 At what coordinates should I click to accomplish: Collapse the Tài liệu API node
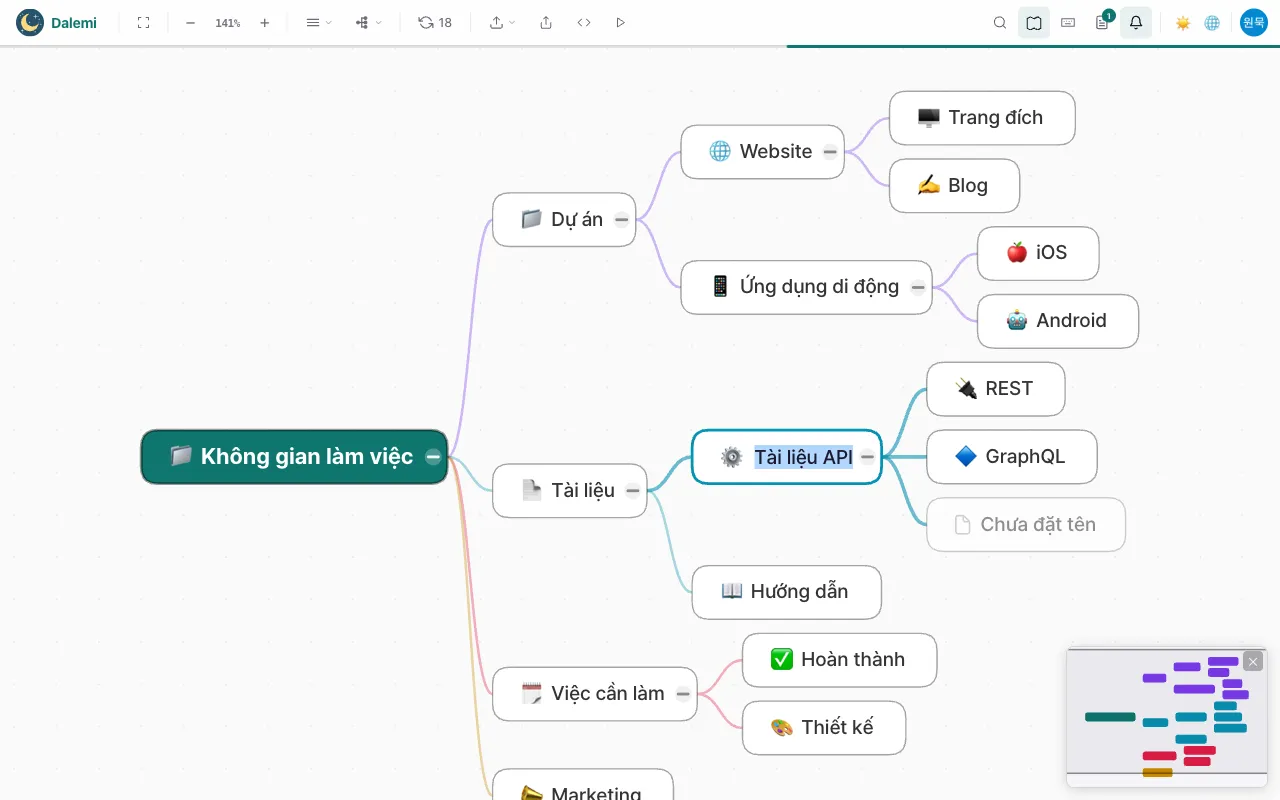867,457
